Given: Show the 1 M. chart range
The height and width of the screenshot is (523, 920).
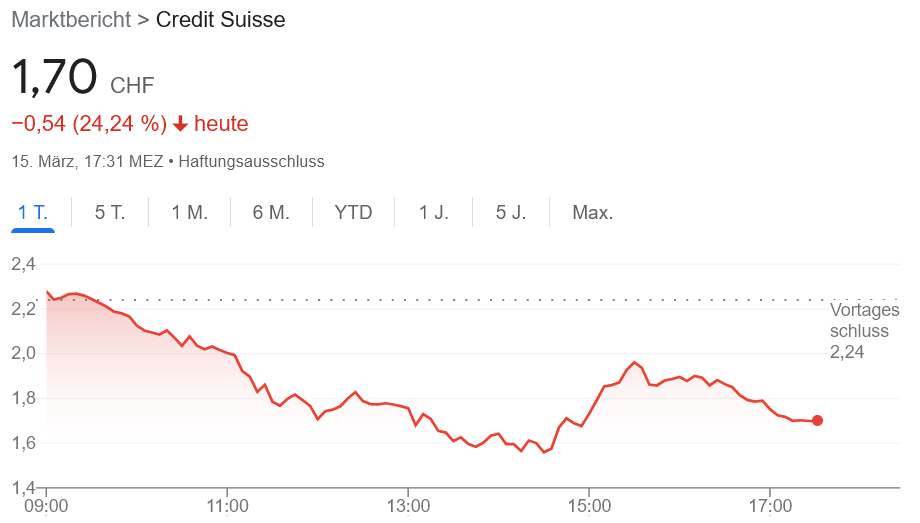Looking at the screenshot, I should tap(189, 212).
